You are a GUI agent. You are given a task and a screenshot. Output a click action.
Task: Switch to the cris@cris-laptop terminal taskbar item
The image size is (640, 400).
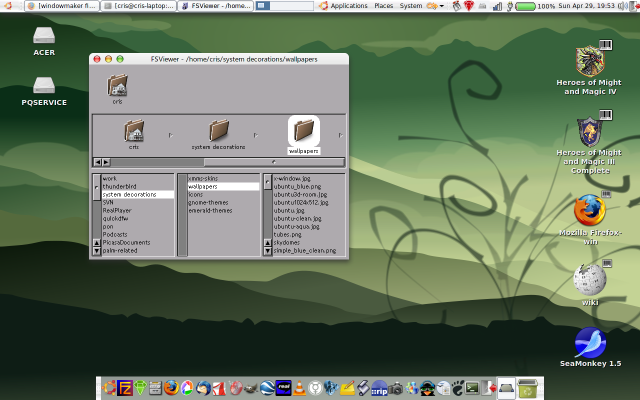click(x=138, y=6)
